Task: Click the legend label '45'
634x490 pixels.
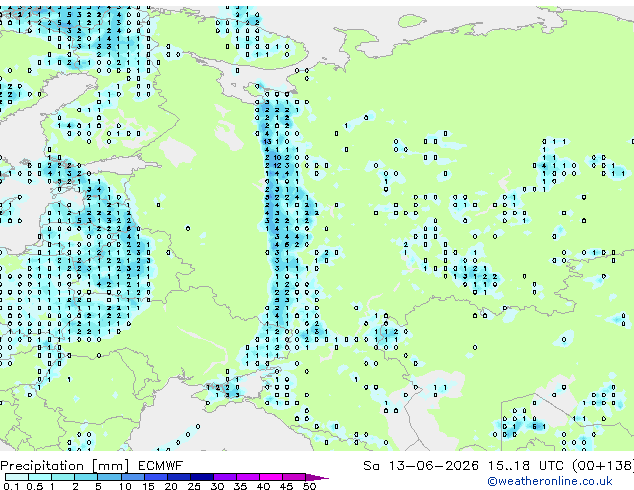Action: click(286, 486)
